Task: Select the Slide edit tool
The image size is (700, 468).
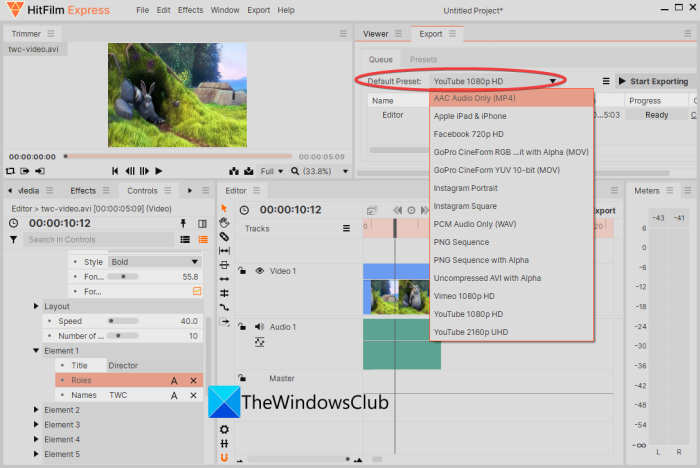Action: (x=224, y=293)
